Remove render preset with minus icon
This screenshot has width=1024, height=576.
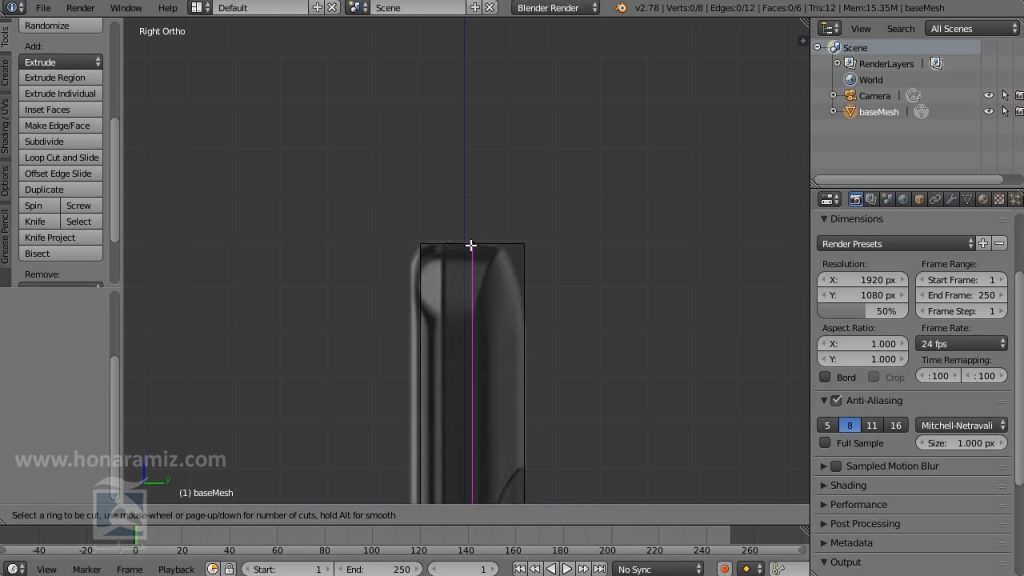coord(999,244)
